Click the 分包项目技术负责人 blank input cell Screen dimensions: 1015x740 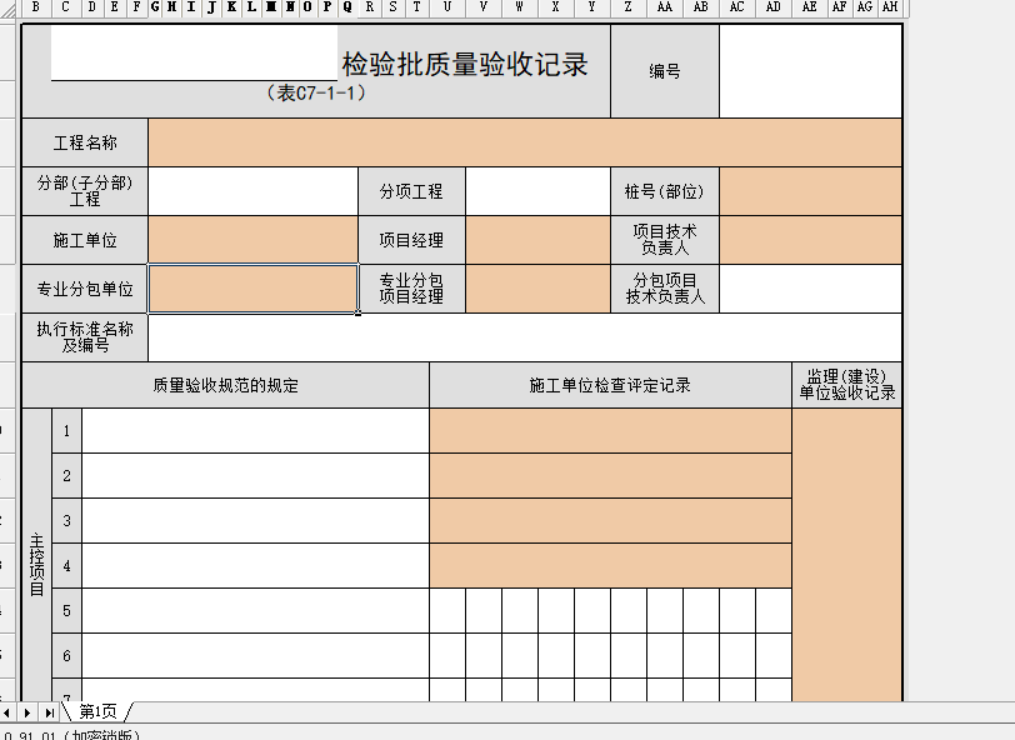tap(810, 289)
